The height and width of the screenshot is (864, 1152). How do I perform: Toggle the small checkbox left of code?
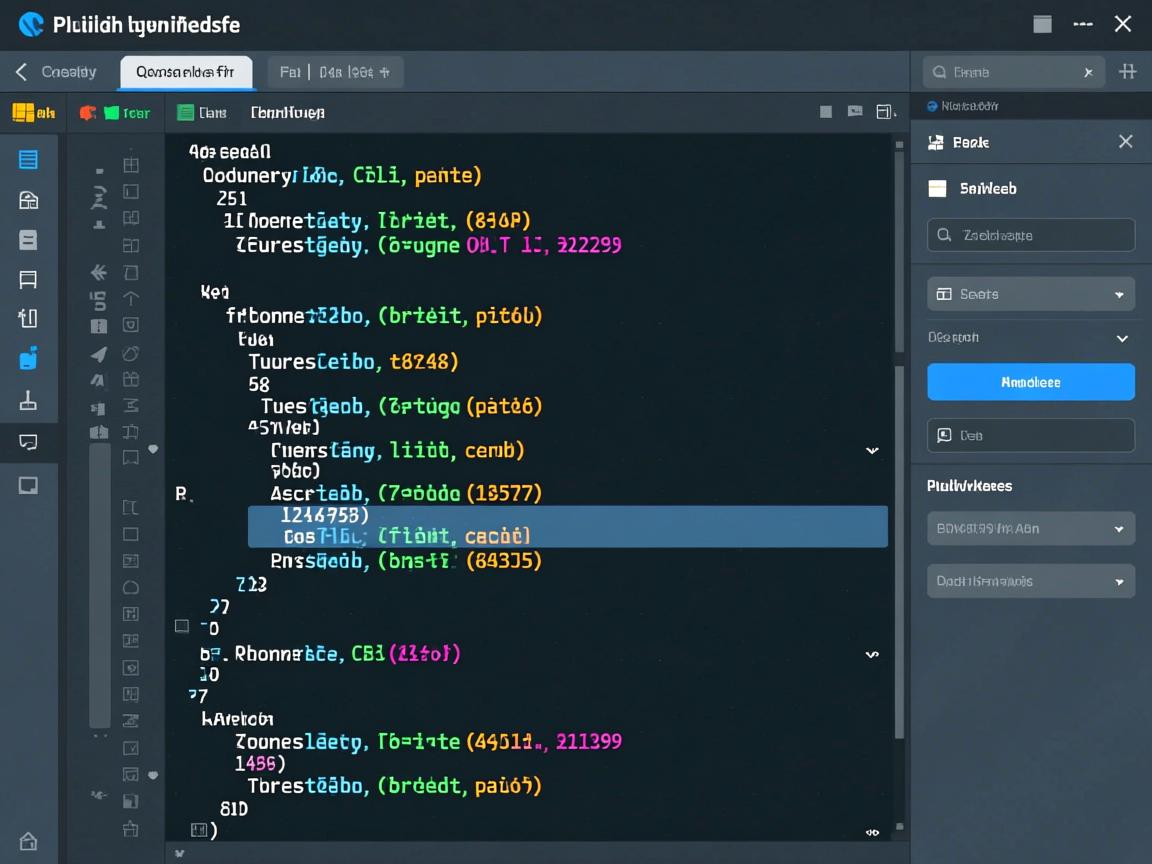coord(181,626)
